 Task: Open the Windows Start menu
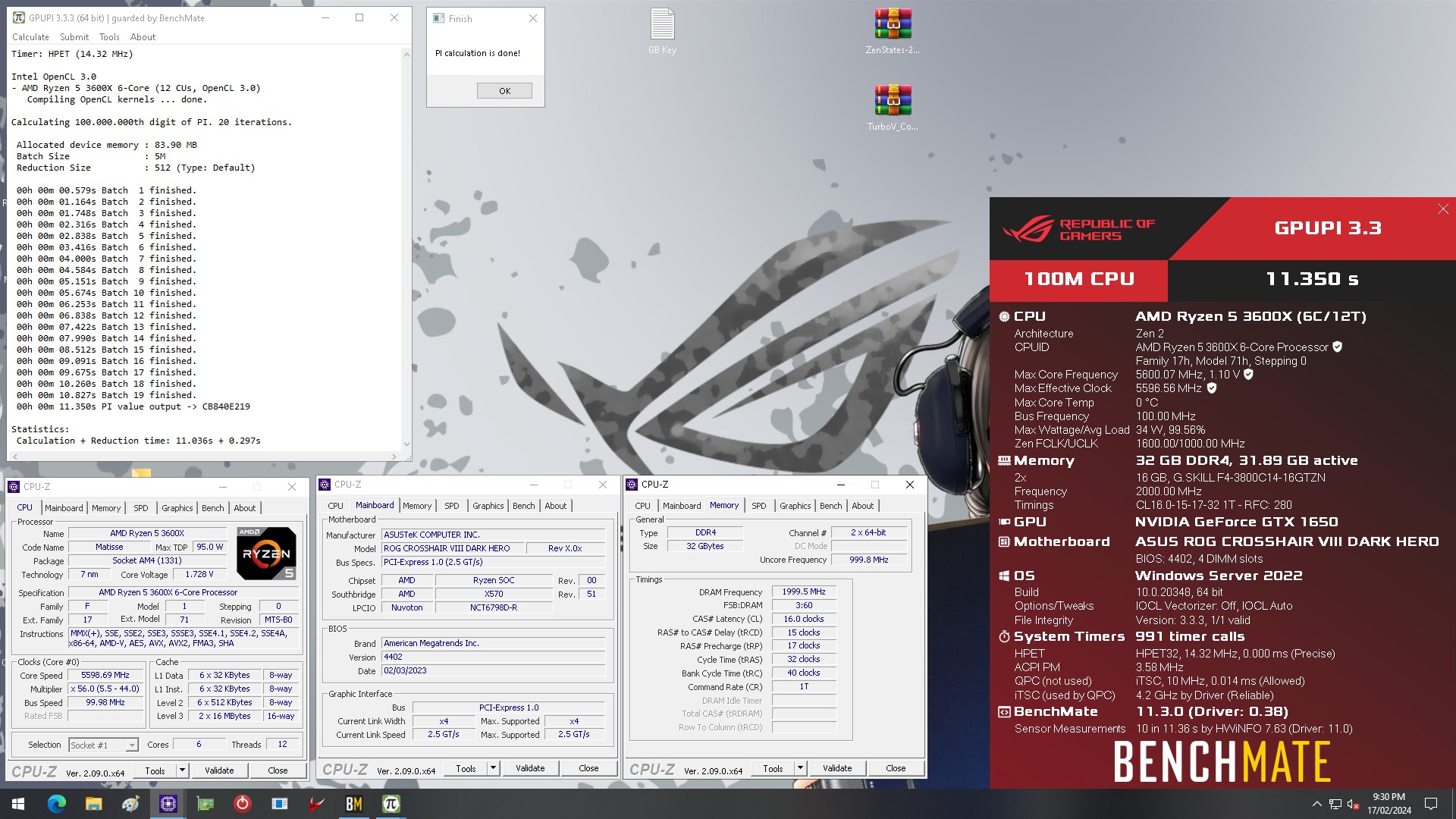(x=18, y=804)
